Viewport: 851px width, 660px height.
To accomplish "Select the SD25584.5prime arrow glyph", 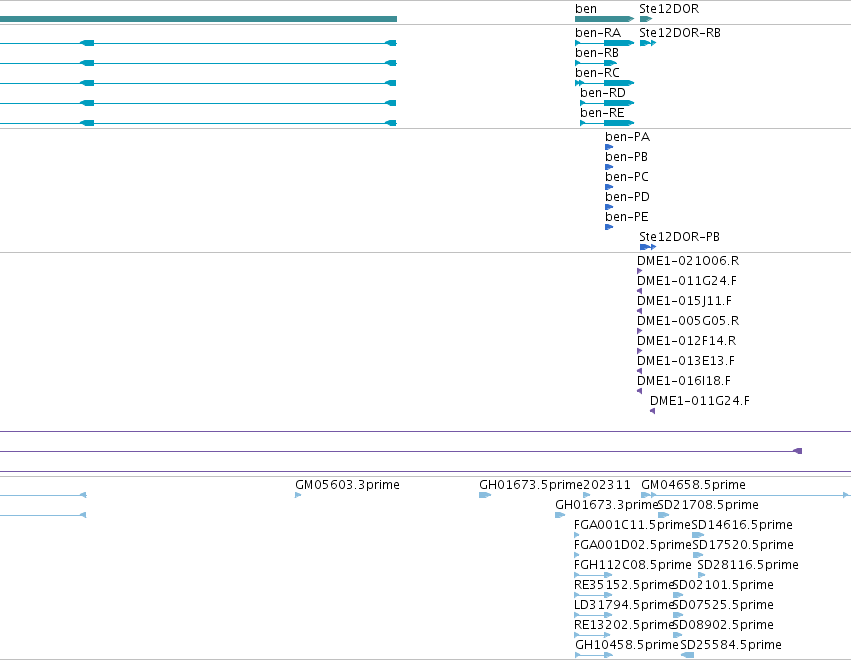I will click(687, 655).
